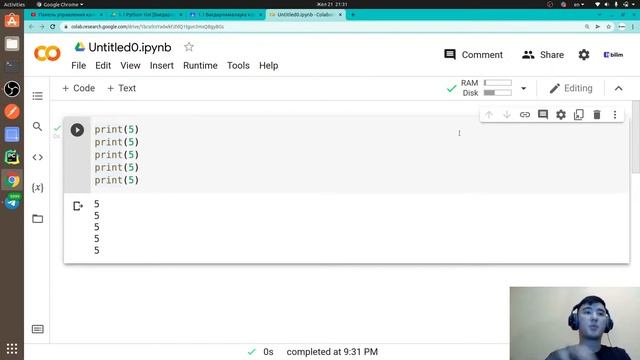Open the code snippets sidebar icon
The image size is (640, 360).
pos(38,157)
